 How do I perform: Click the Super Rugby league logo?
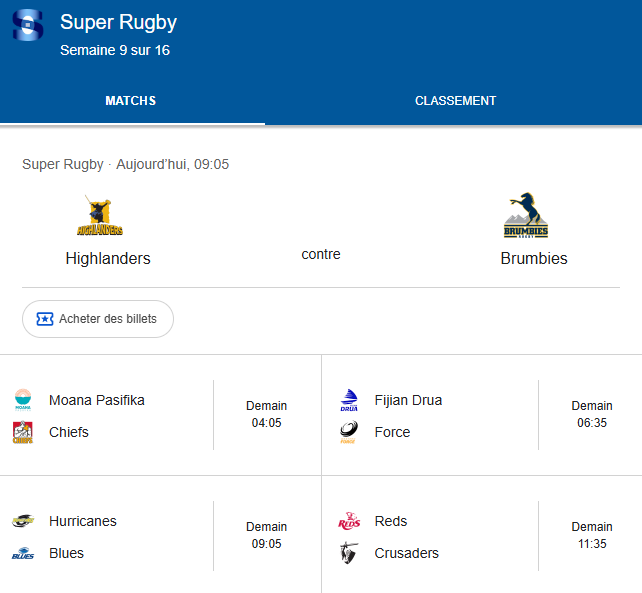[x=28, y=25]
